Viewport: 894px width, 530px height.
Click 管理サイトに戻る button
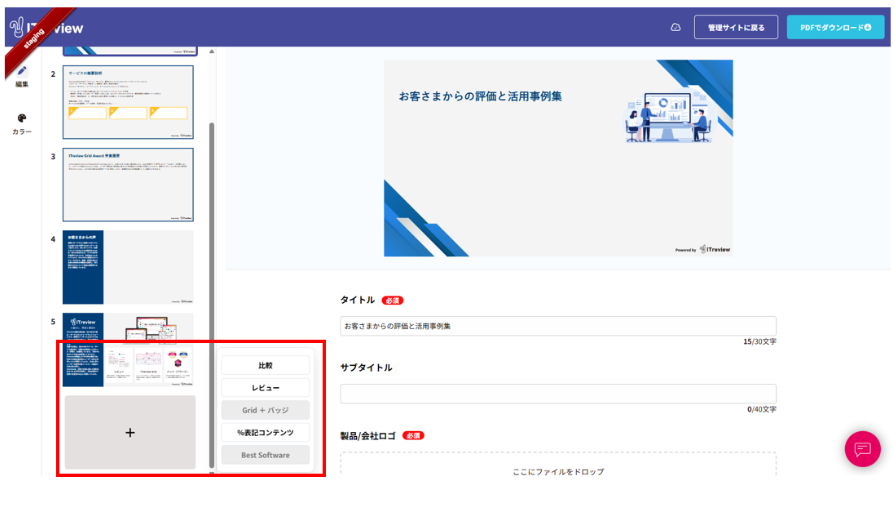736,27
